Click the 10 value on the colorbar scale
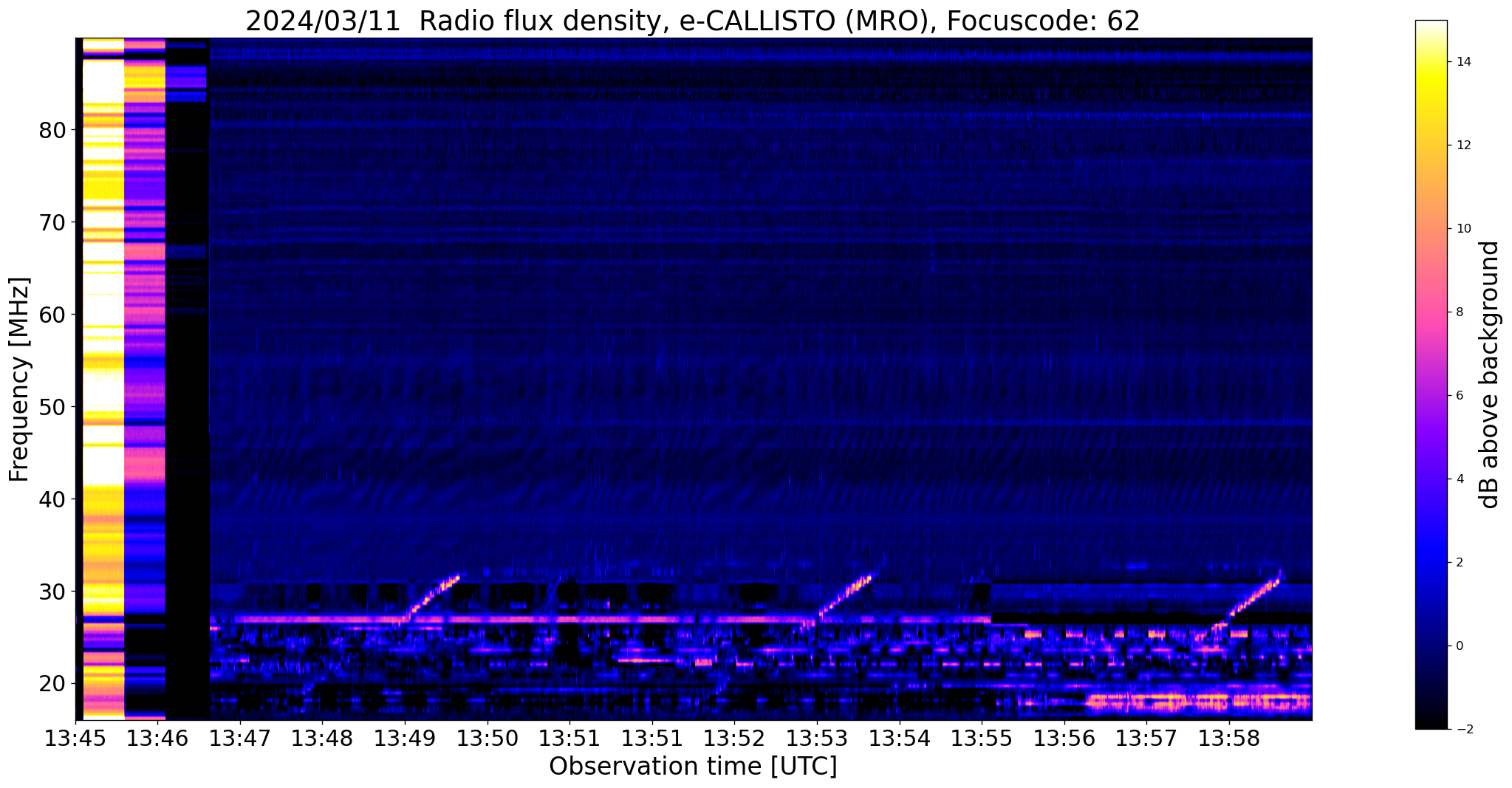 (1463, 229)
